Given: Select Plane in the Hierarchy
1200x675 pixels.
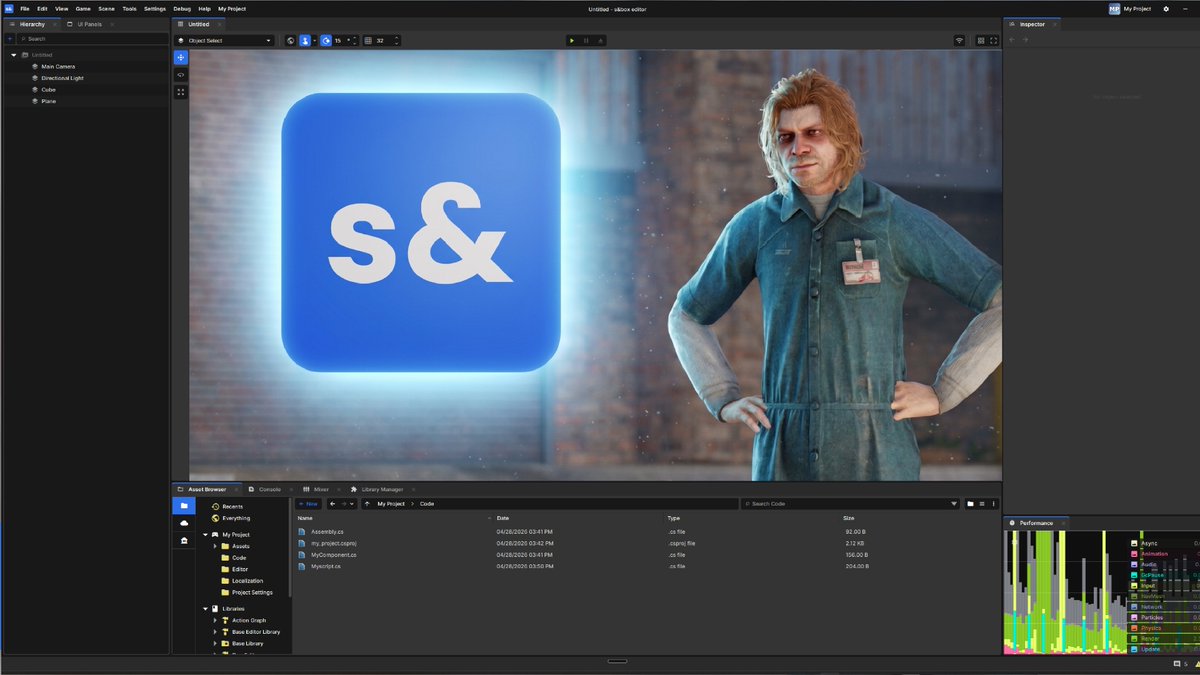Looking at the screenshot, I should pos(49,101).
